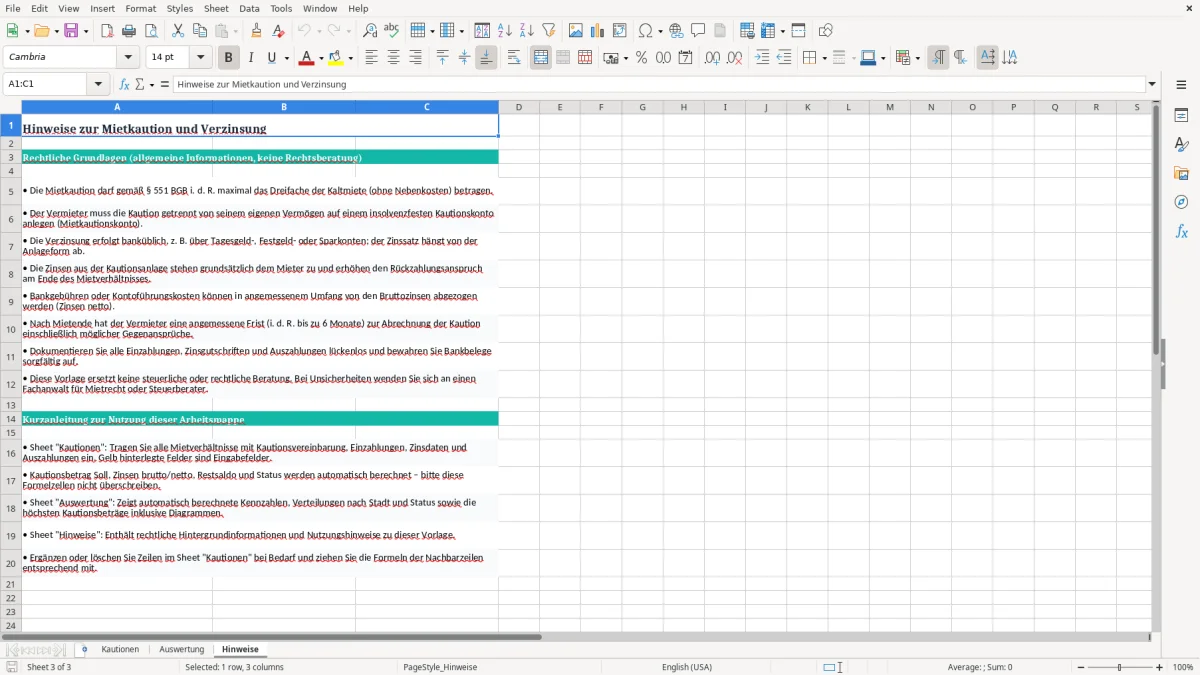Open Function Wizard next to formula bar
This screenshot has height=675, width=1200.
point(125,84)
